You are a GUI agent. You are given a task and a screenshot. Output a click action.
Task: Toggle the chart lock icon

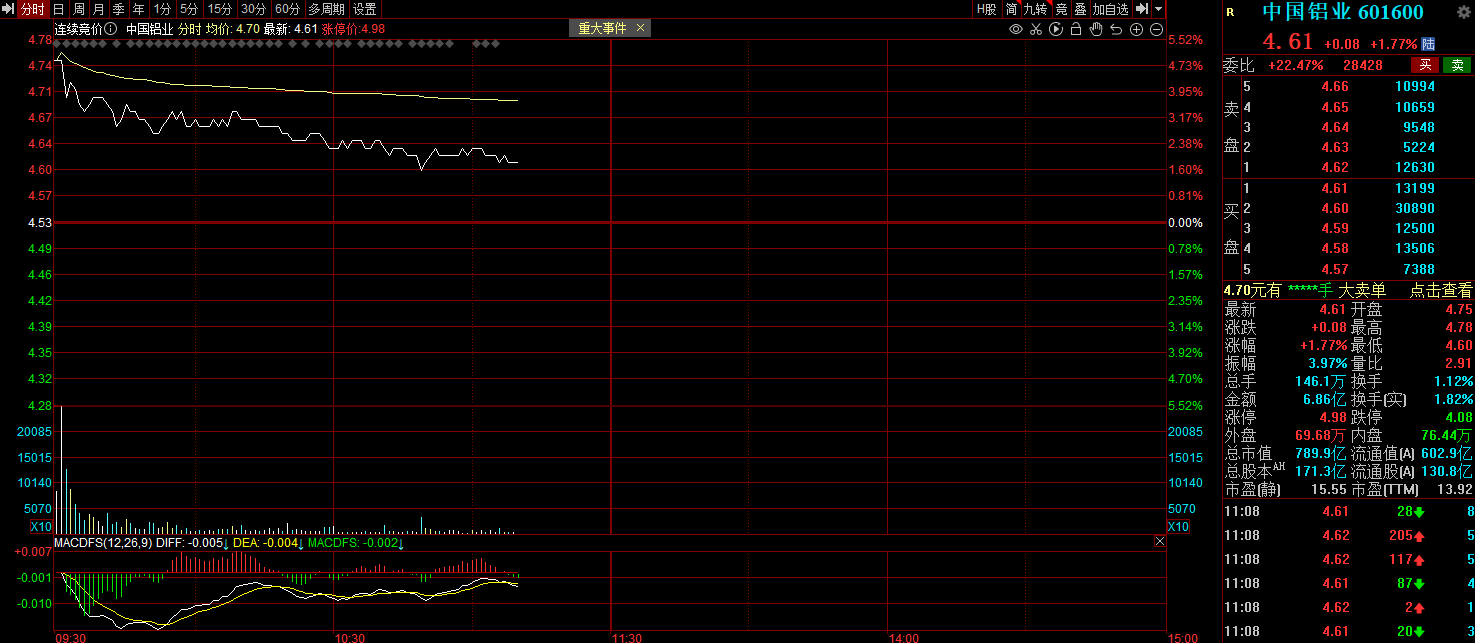pyautogui.click(x=1076, y=29)
